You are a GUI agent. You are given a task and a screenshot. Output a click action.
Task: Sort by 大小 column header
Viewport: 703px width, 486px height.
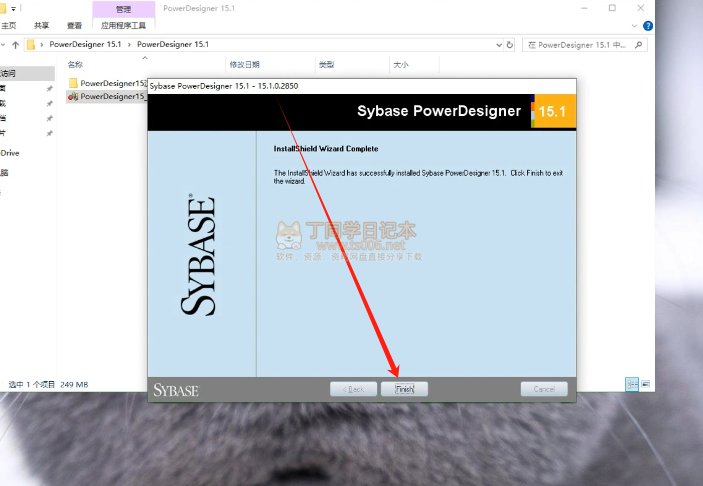click(x=401, y=64)
